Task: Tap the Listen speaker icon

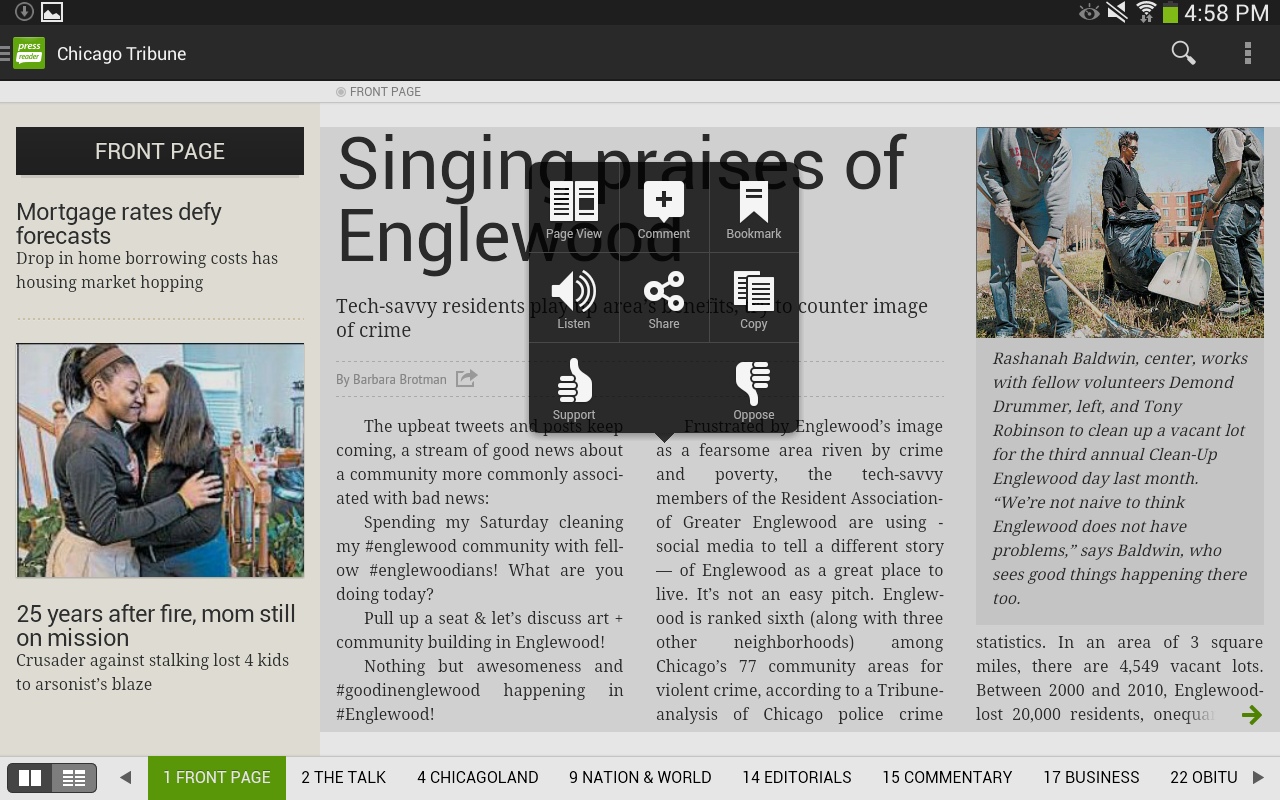Action: 574,298
